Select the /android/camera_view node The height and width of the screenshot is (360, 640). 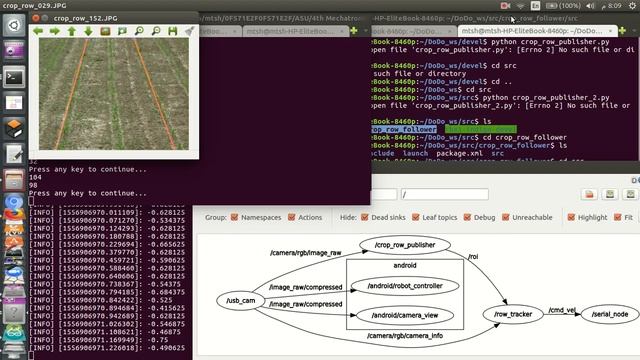(x=405, y=315)
